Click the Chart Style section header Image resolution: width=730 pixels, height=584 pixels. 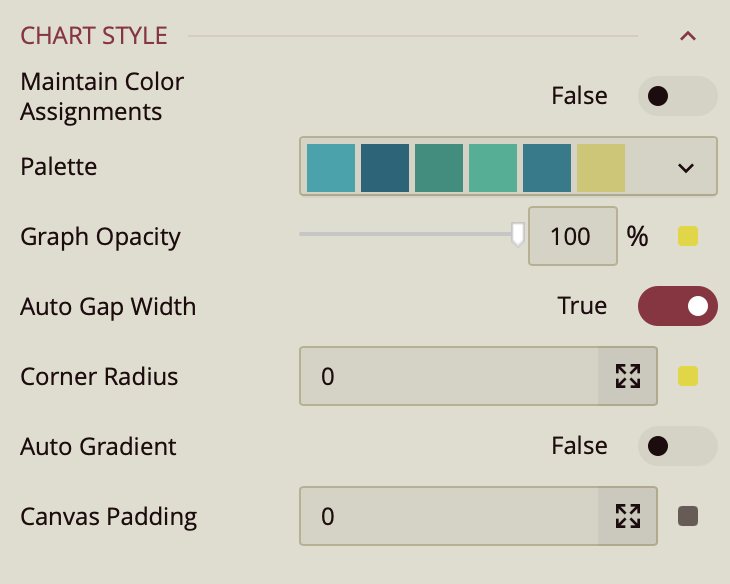[94, 37]
